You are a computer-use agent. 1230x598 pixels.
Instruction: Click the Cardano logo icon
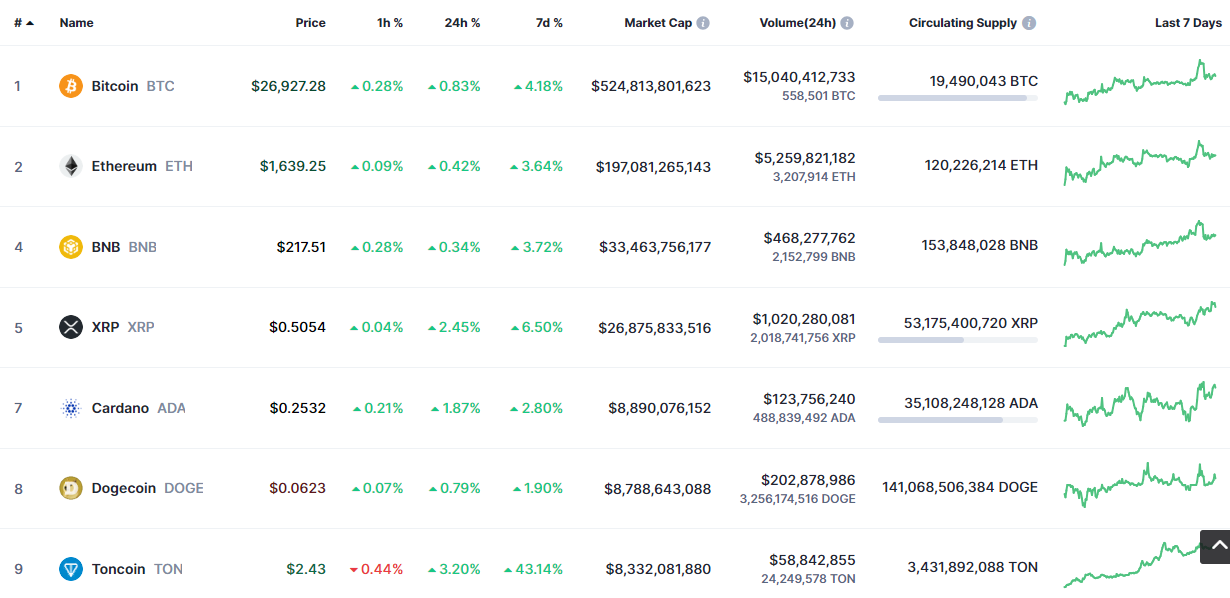tap(70, 408)
